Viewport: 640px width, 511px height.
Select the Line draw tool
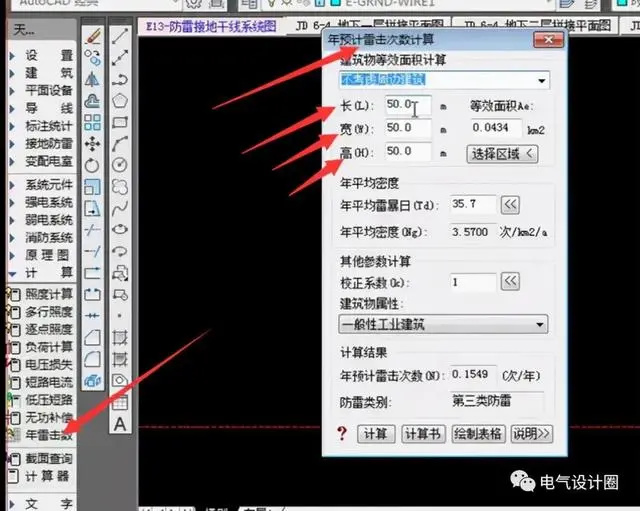coord(120,36)
